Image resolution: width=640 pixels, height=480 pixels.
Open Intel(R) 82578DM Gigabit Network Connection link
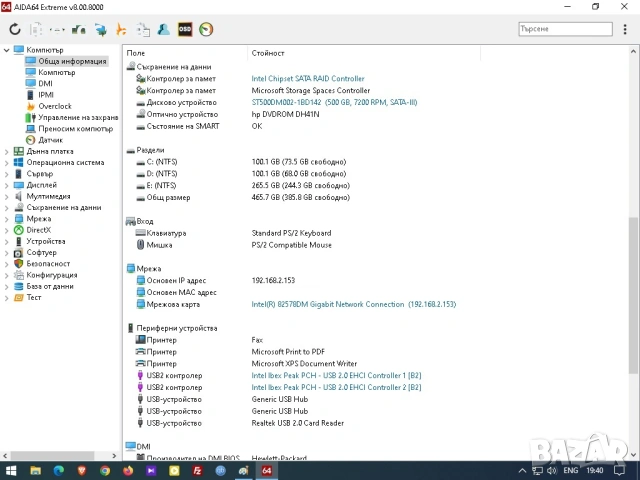(353, 304)
